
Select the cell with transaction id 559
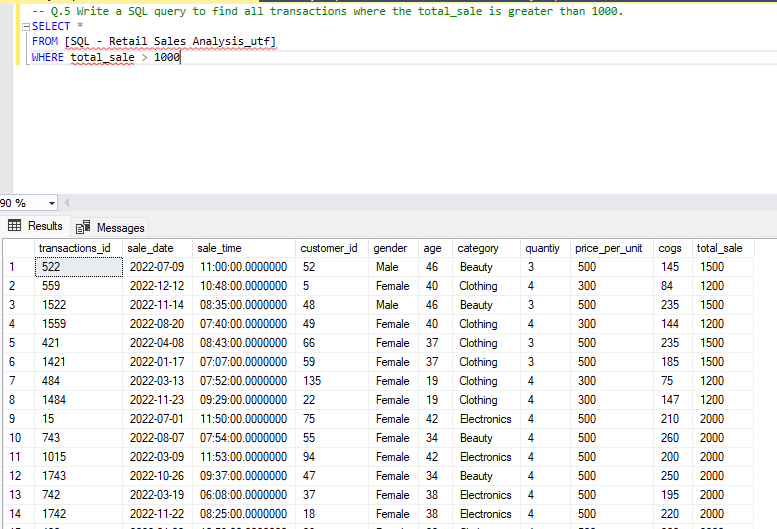click(x=78, y=286)
